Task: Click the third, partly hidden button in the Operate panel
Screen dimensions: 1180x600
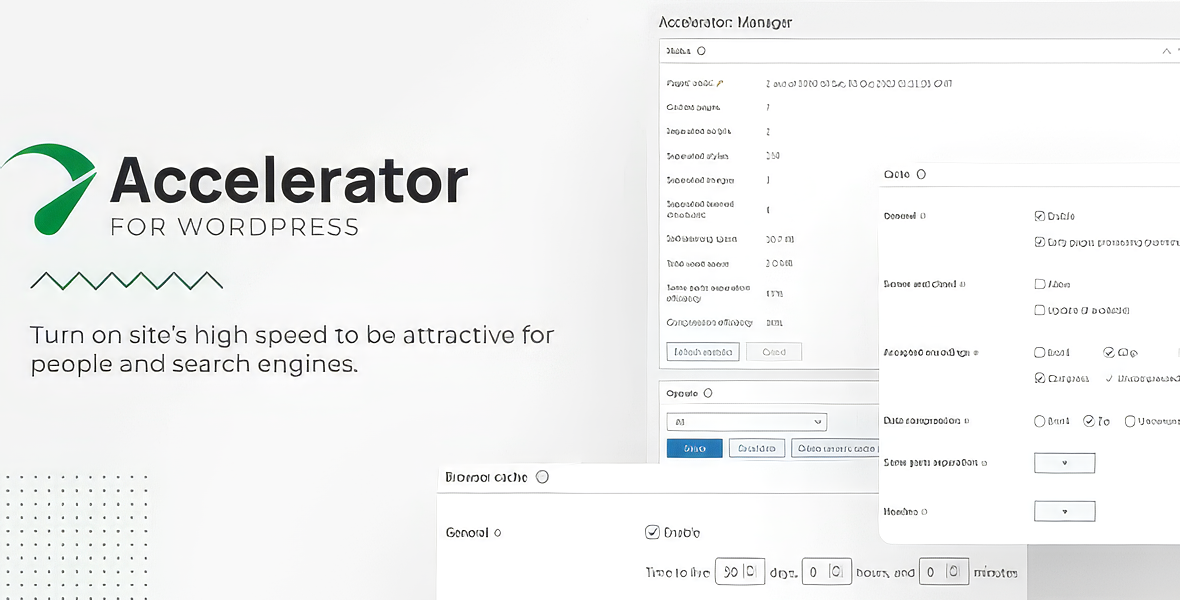Action: (835, 449)
